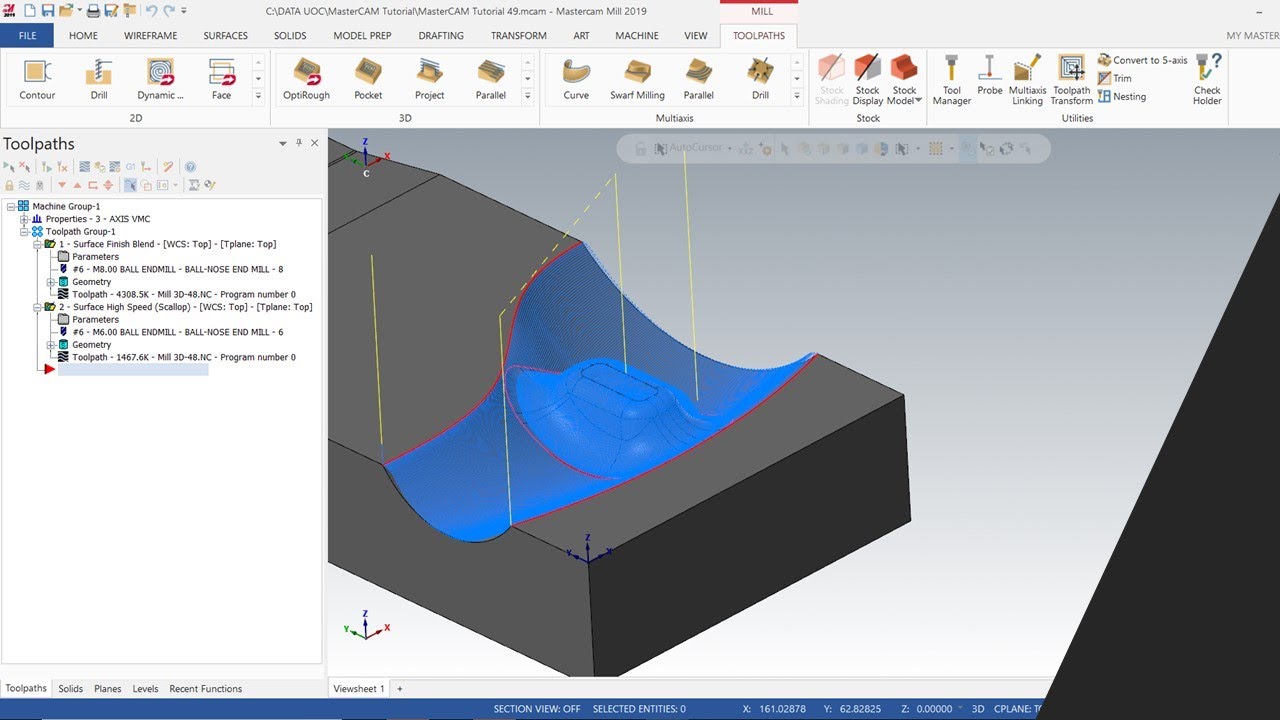Switch to the WIREFRAME ribbon tab
The width and height of the screenshot is (1280, 720).
151,36
